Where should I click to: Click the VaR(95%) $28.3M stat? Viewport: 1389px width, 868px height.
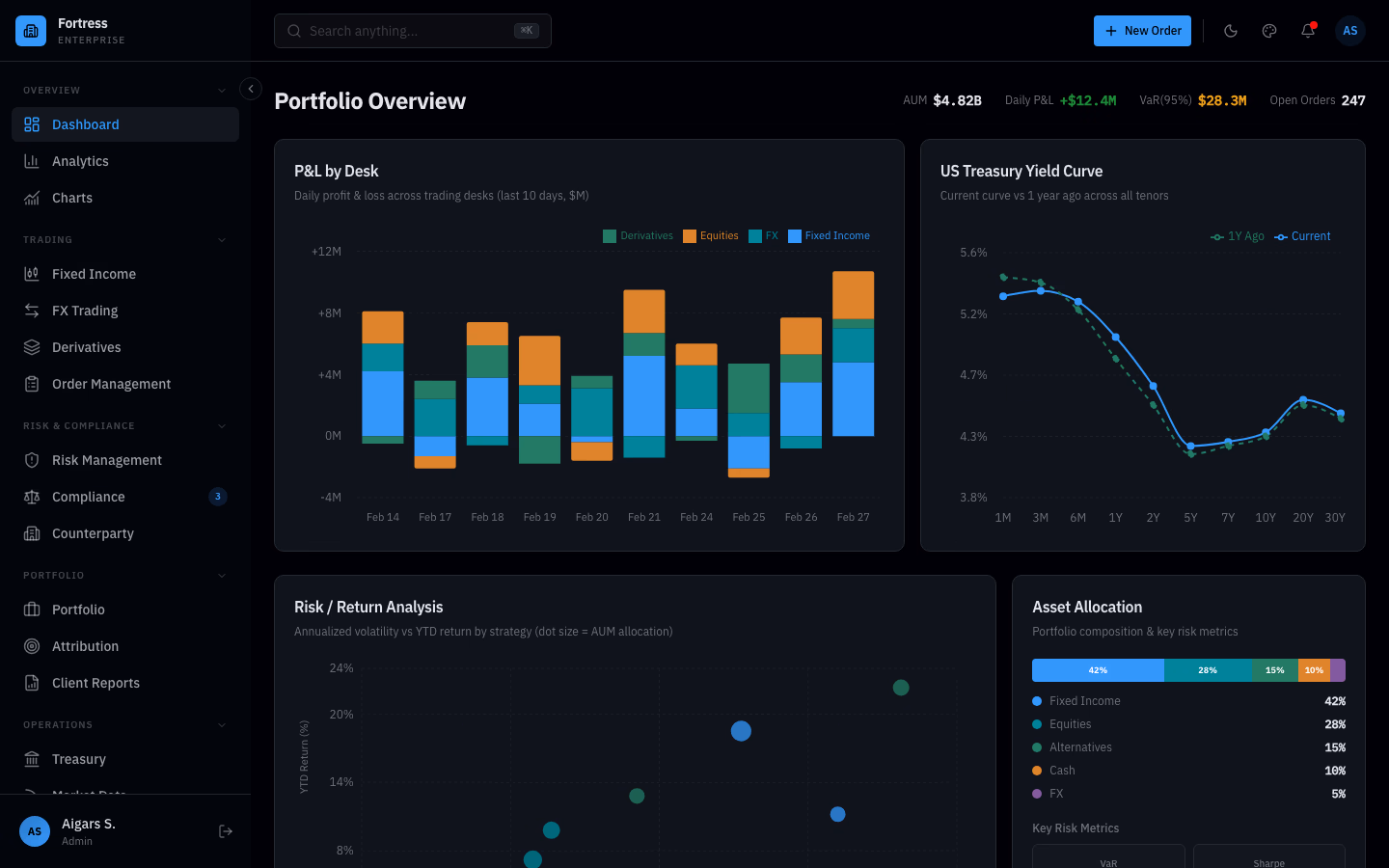point(1193,100)
